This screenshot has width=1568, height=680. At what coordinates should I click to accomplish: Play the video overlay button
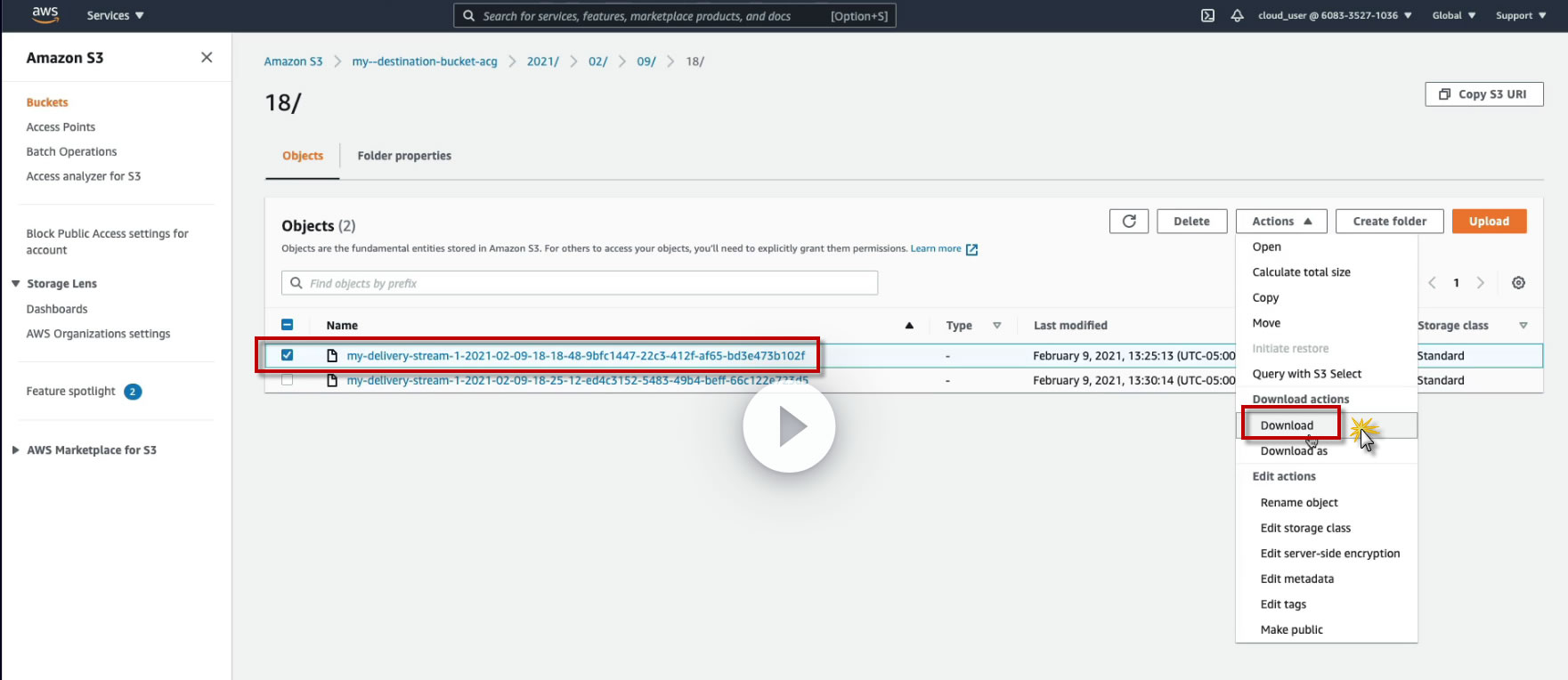(789, 426)
